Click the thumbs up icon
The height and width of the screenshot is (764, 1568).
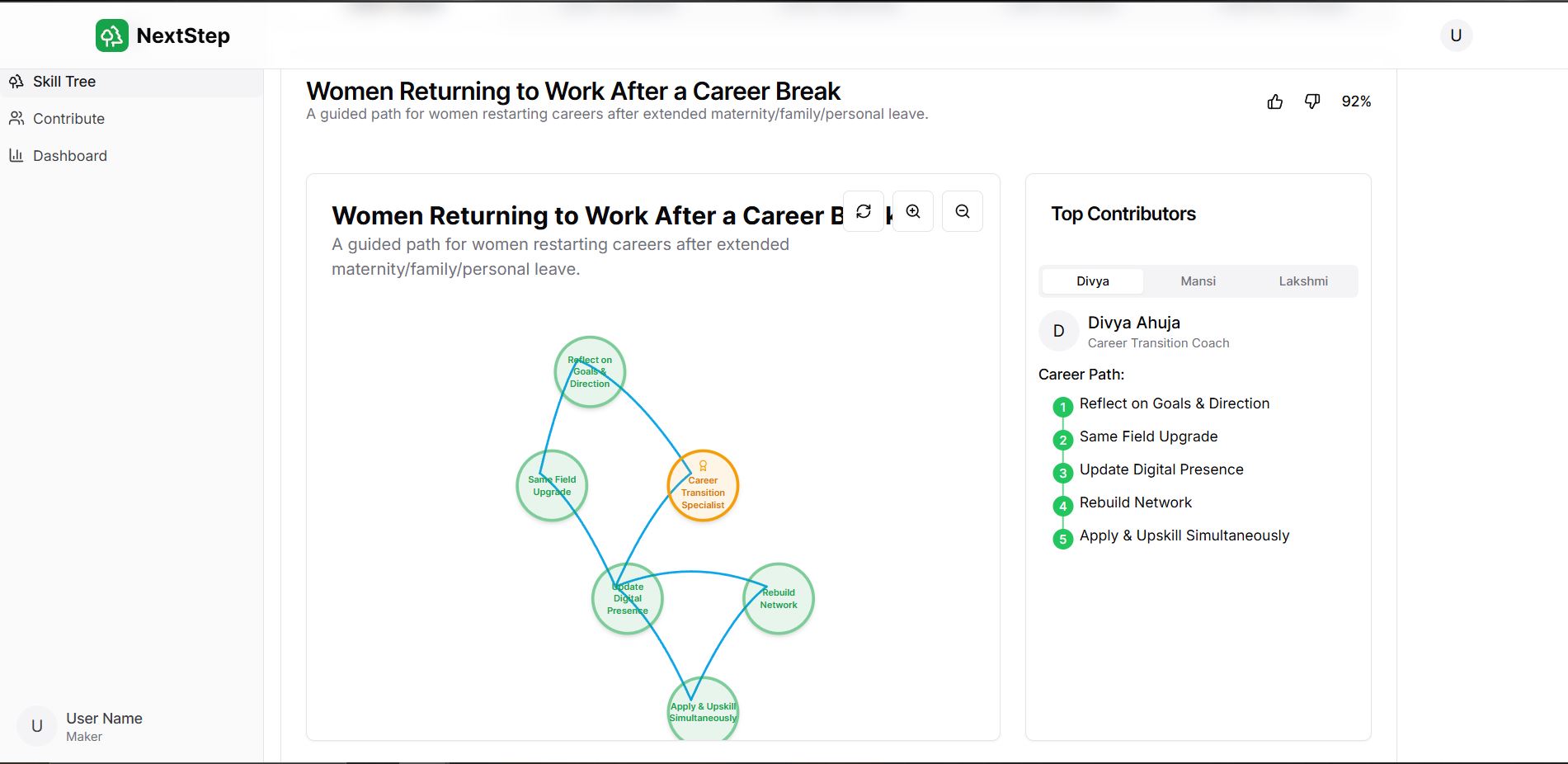click(x=1274, y=101)
